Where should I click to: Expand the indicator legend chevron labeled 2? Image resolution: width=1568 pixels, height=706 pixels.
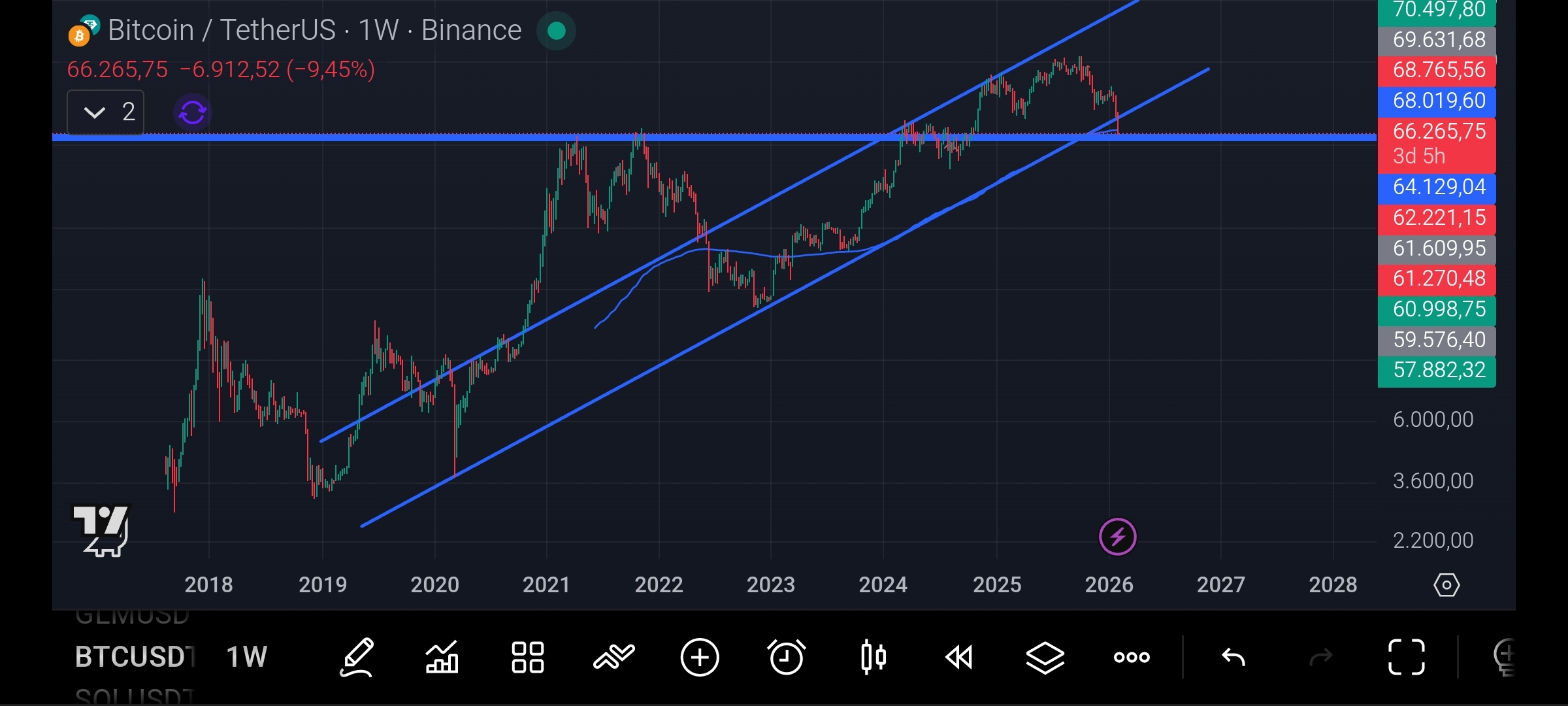(x=105, y=112)
